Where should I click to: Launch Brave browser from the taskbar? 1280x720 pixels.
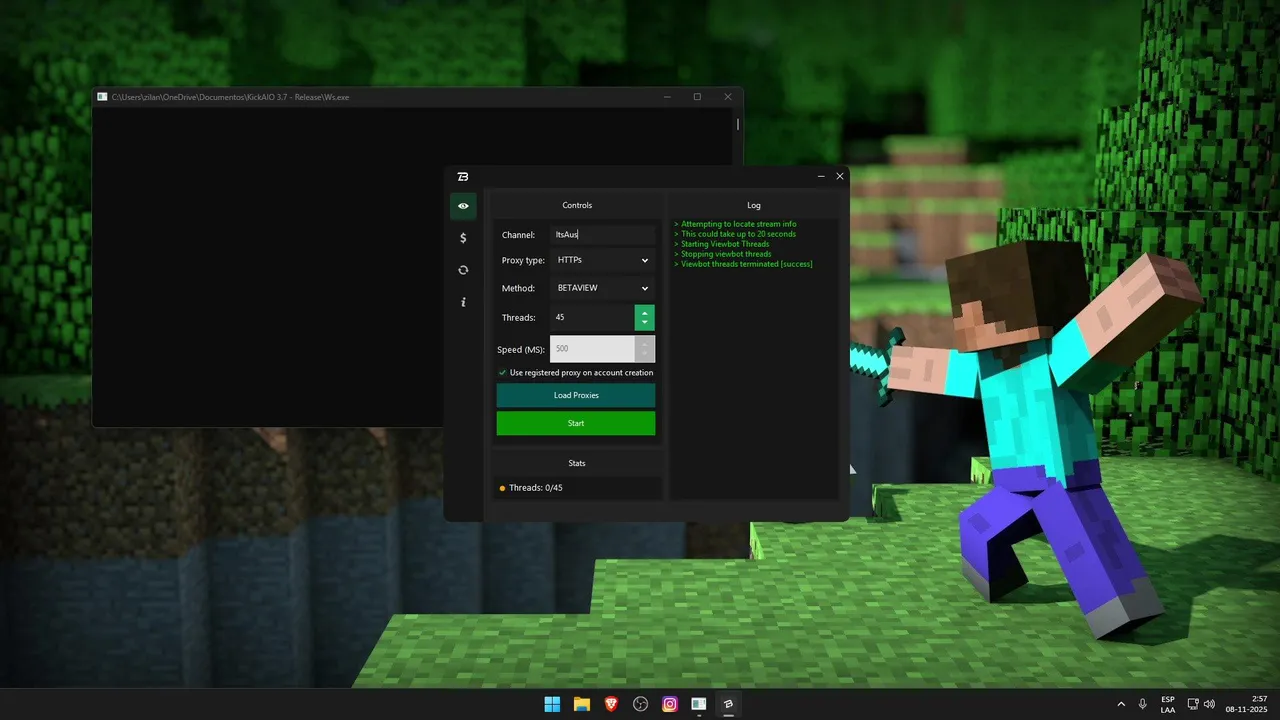coord(611,704)
